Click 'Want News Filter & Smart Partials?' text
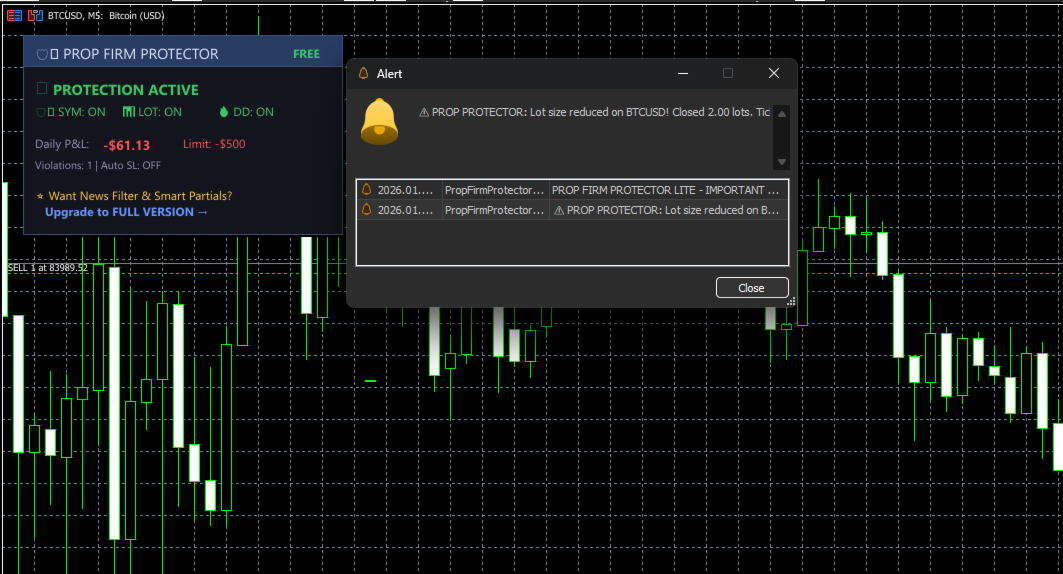This screenshot has width=1063, height=574. (x=140, y=196)
